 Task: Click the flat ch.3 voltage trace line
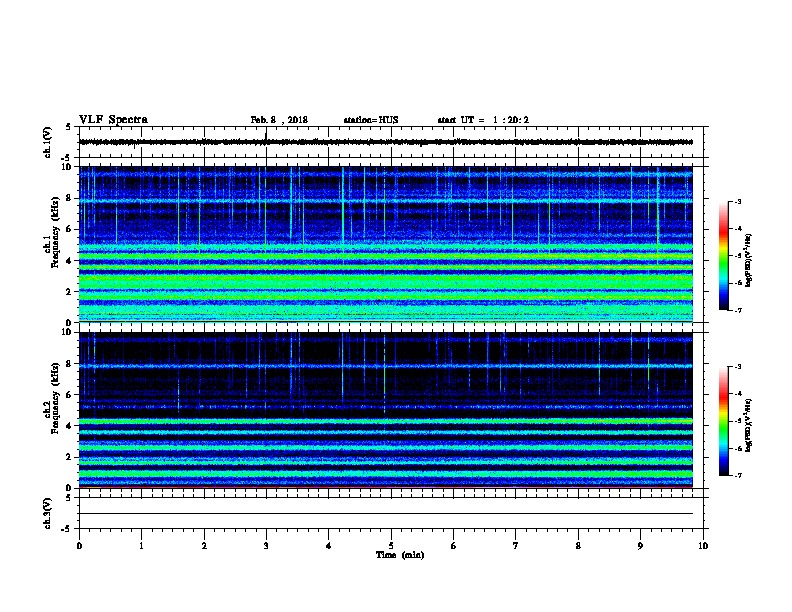click(x=386, y=514)
